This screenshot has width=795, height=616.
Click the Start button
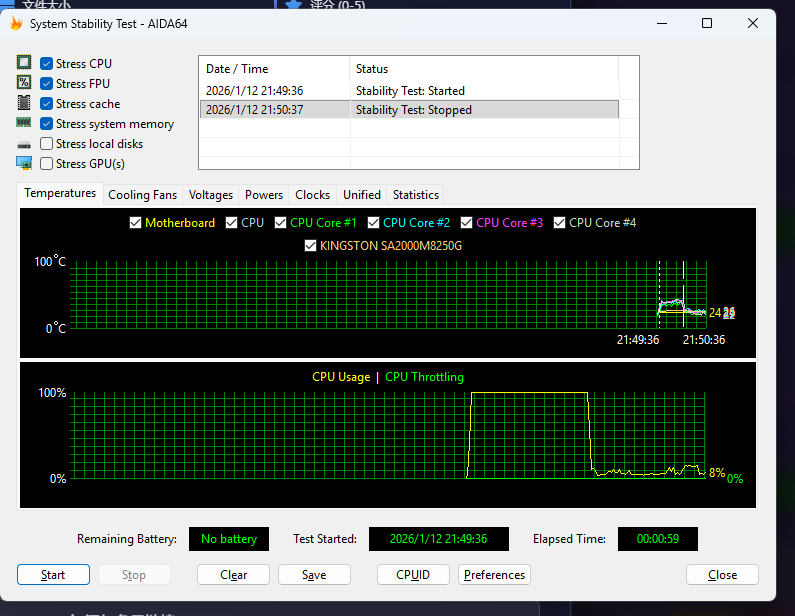click(x=53, y=574)
